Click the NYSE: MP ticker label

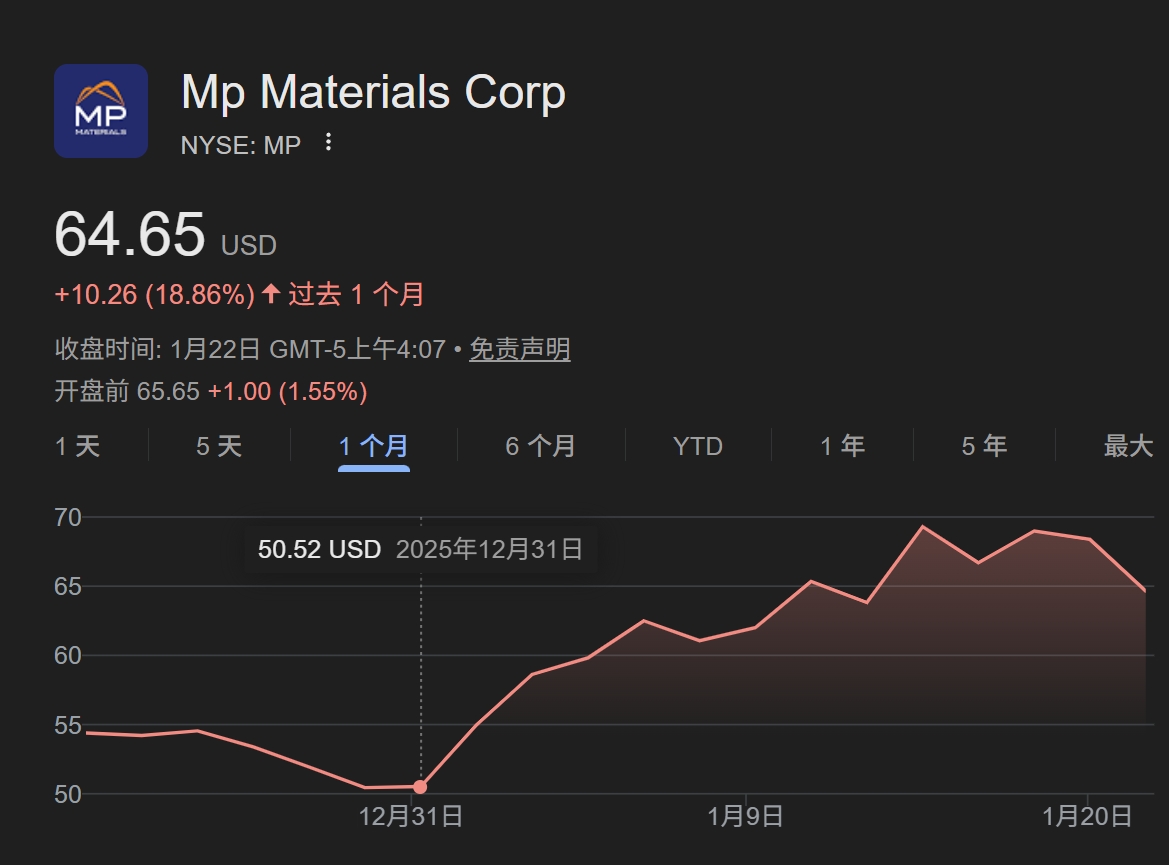tap(241, 145)
